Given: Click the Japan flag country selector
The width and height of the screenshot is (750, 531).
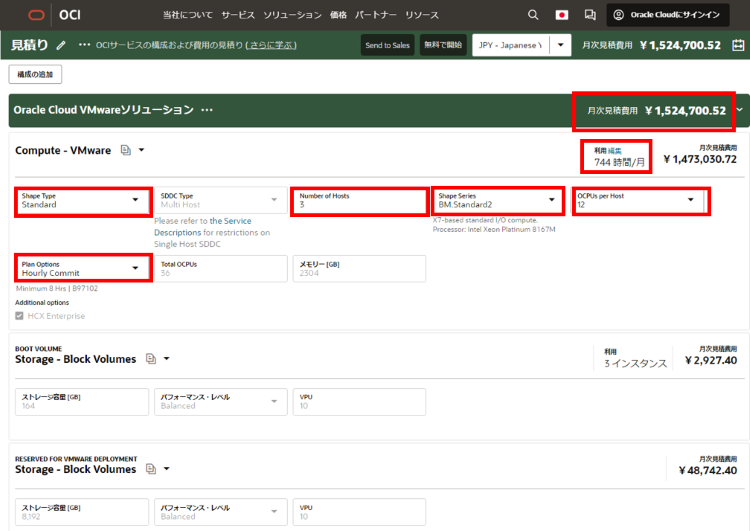Looking at the screenshot, I should [x=562, y=15].
